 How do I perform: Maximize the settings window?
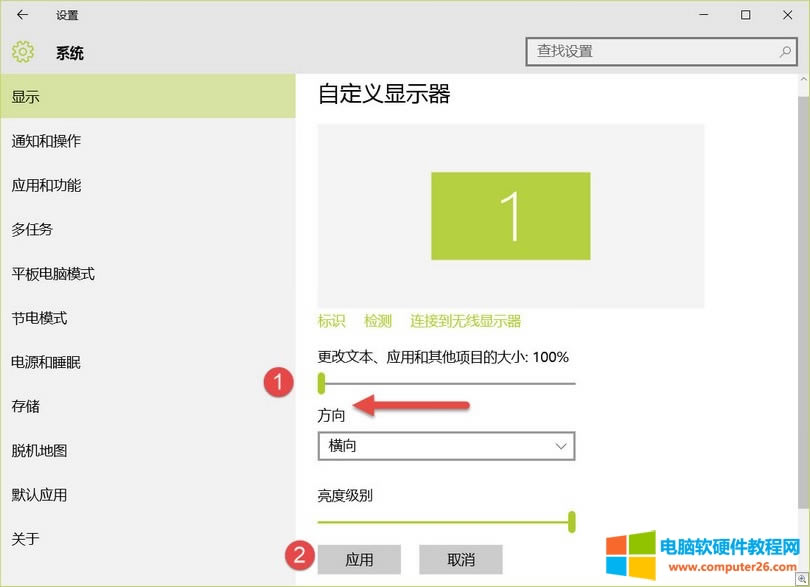745,15
